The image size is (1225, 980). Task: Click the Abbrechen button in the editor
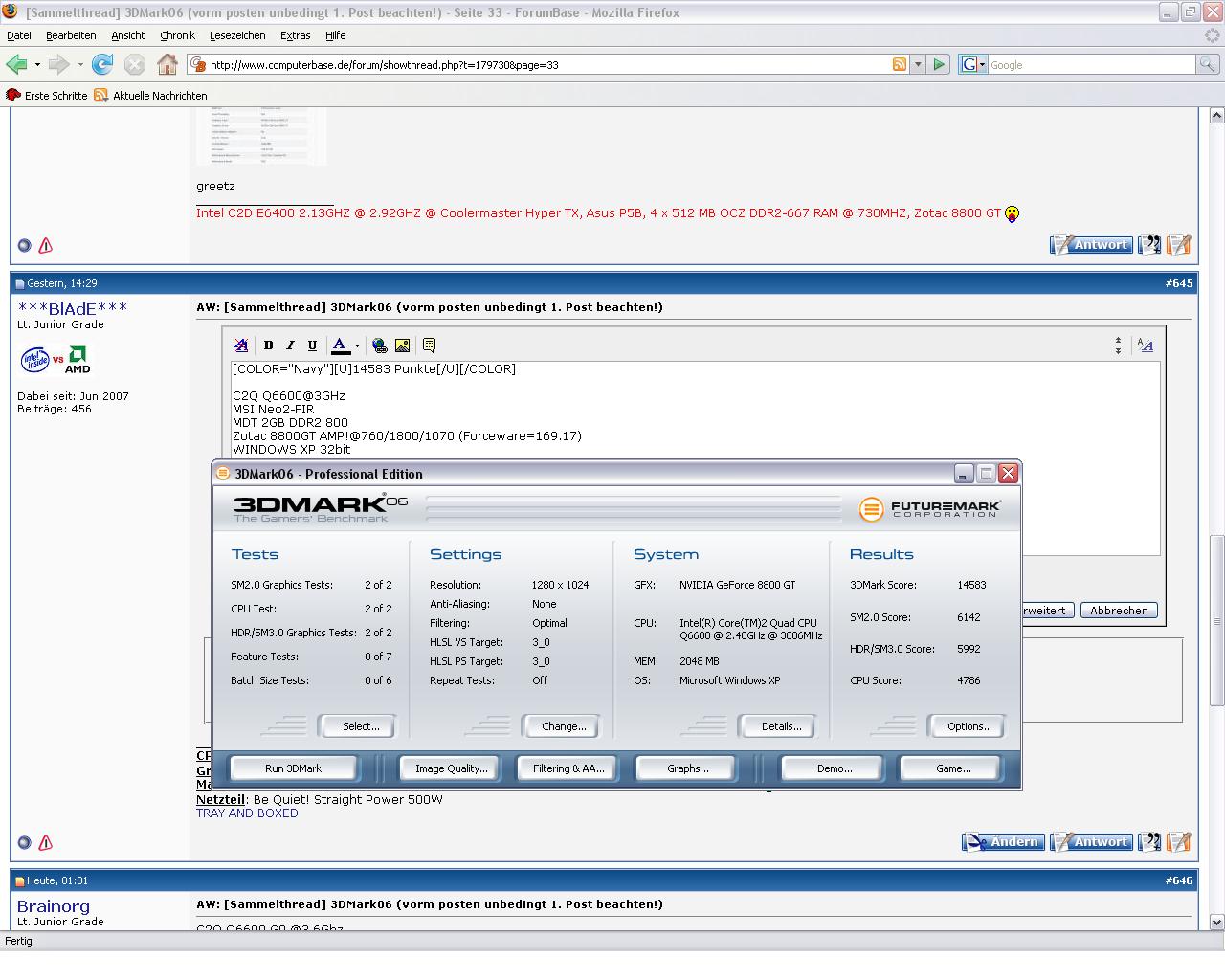click(1119, 611)
